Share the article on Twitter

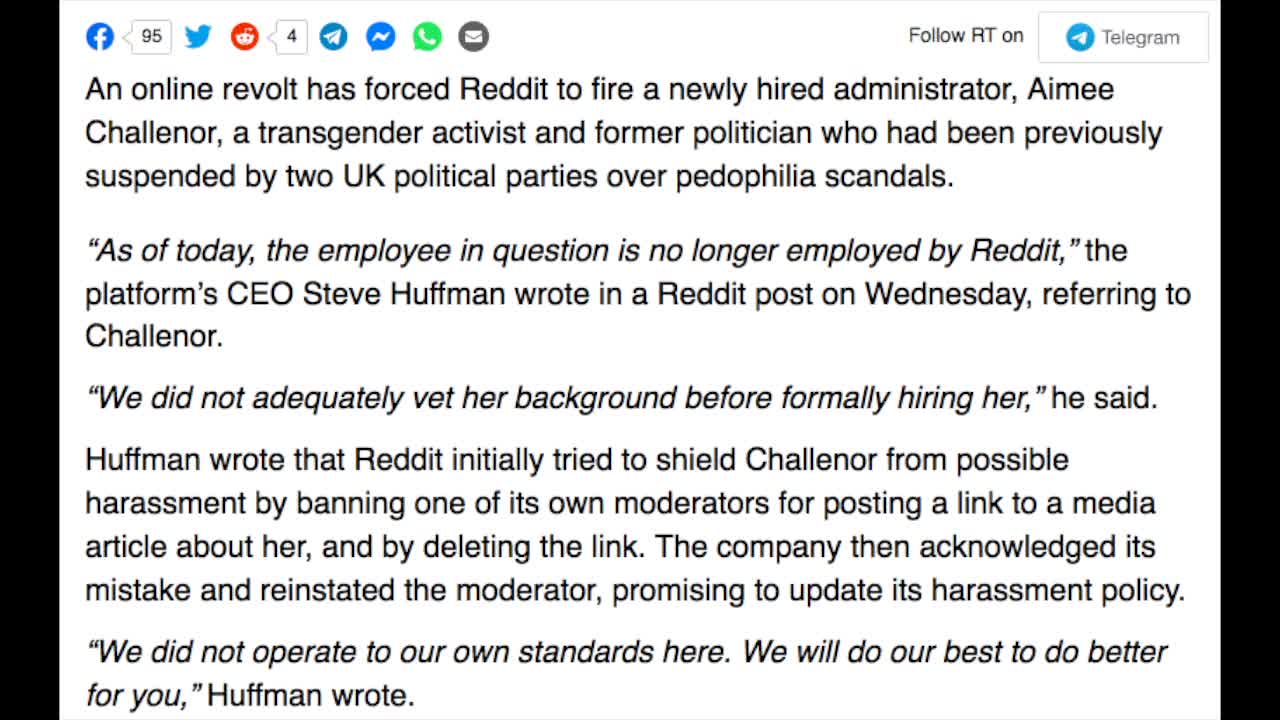point(198,37)
